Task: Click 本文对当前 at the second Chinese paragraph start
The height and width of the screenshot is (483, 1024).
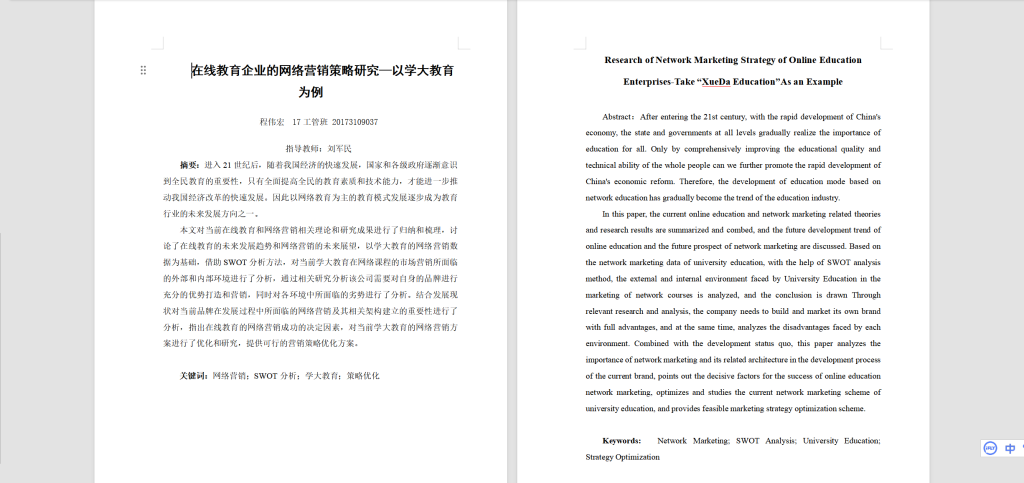Action: 201,230
